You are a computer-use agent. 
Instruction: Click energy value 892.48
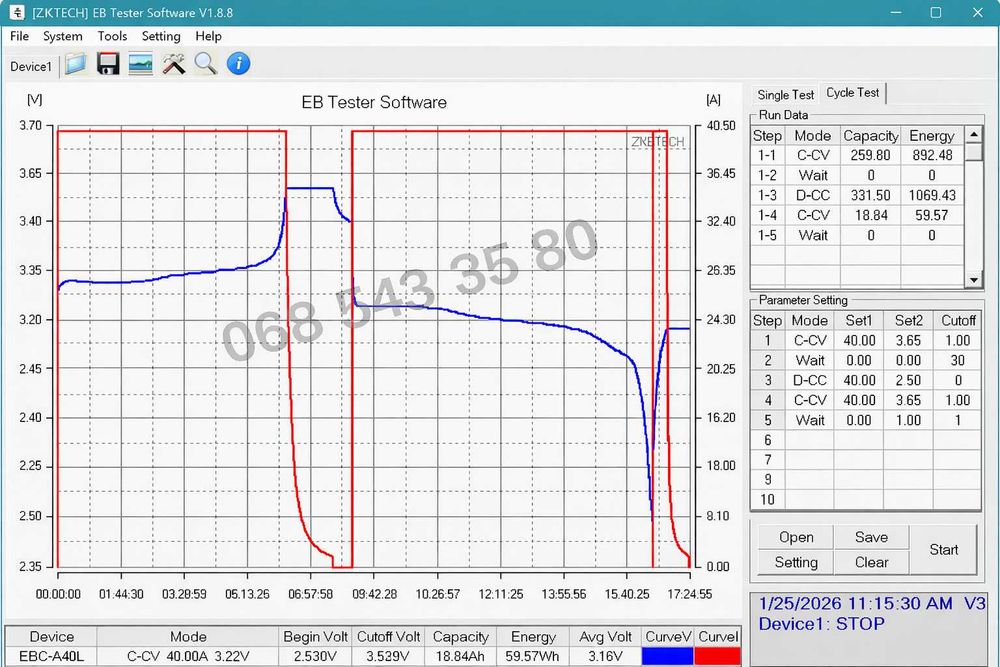932,155
